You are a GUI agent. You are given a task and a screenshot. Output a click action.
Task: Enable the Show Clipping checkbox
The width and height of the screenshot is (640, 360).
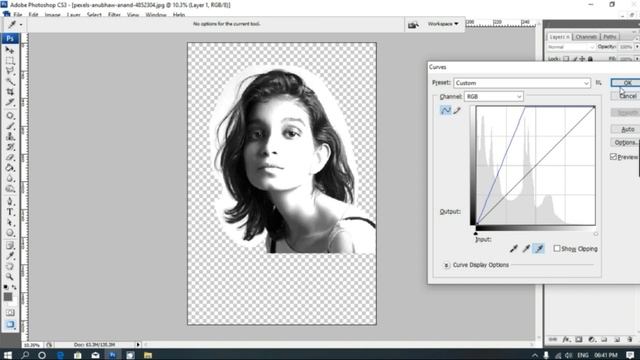pyautogui.click(x=557, y=248)
